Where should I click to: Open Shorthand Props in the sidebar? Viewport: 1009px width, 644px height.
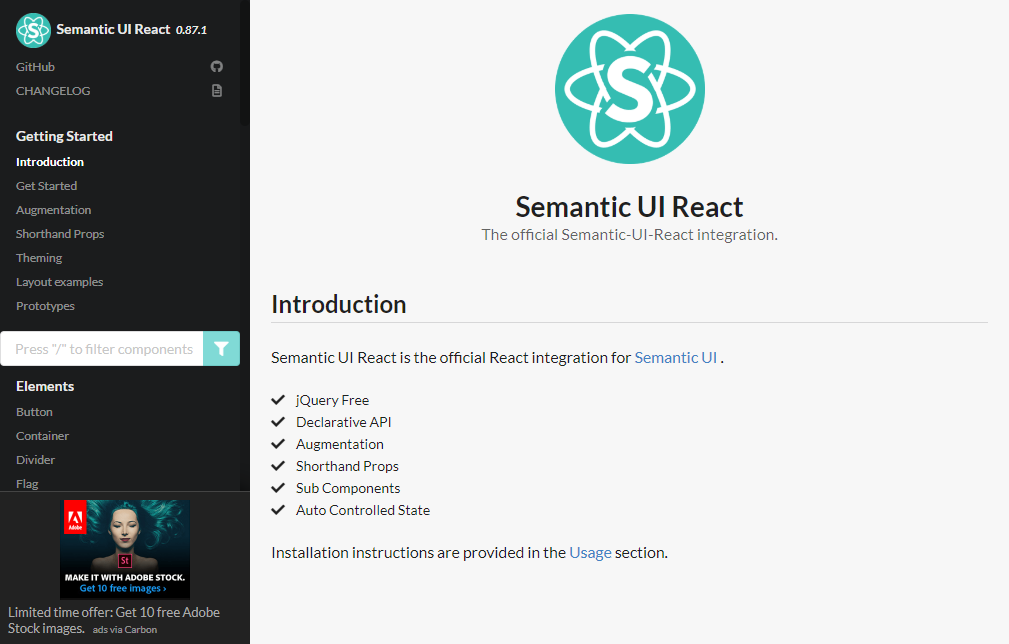pos(60,234)
